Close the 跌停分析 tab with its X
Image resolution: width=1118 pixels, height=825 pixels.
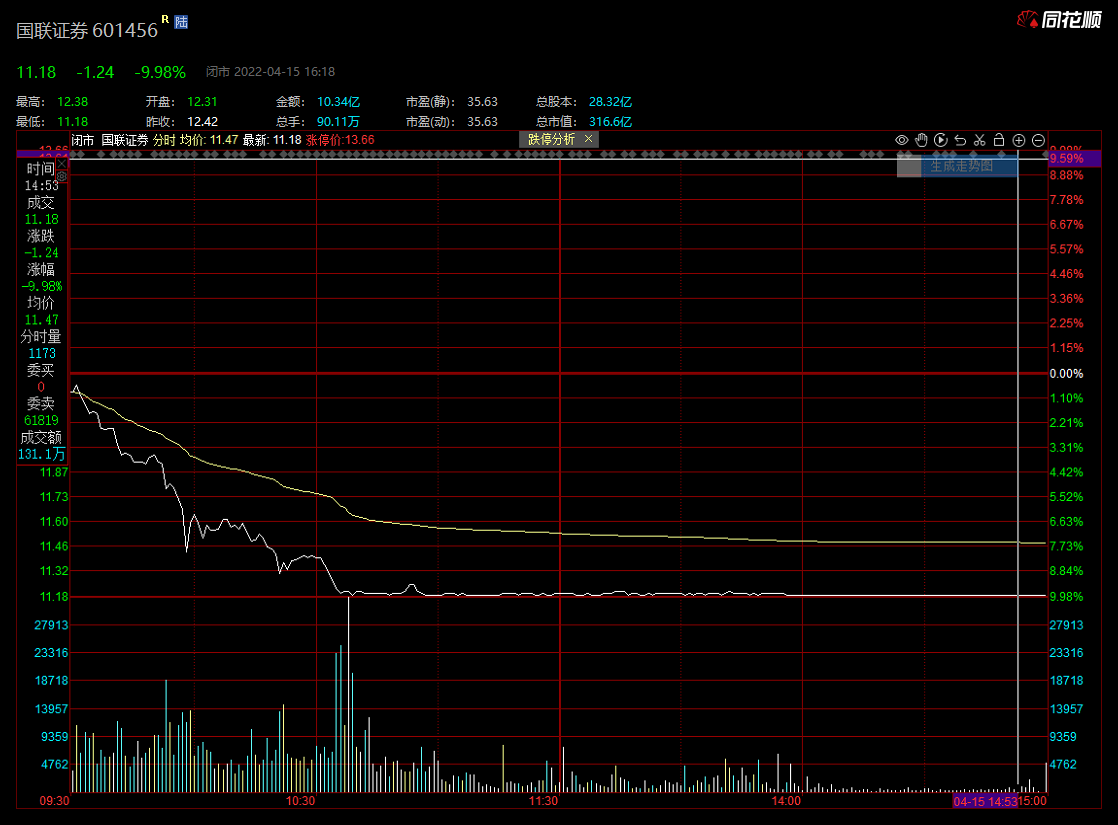pyautogui.click(x=588, y=139)
